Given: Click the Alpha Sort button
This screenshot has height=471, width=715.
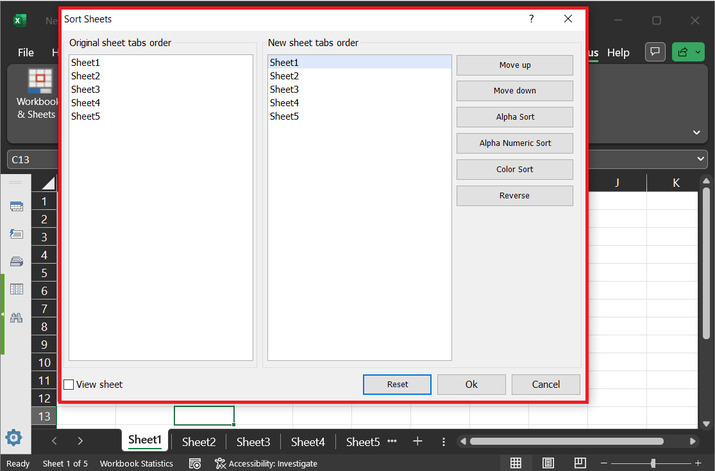Looking at the screenshot, I should (515, 117).
